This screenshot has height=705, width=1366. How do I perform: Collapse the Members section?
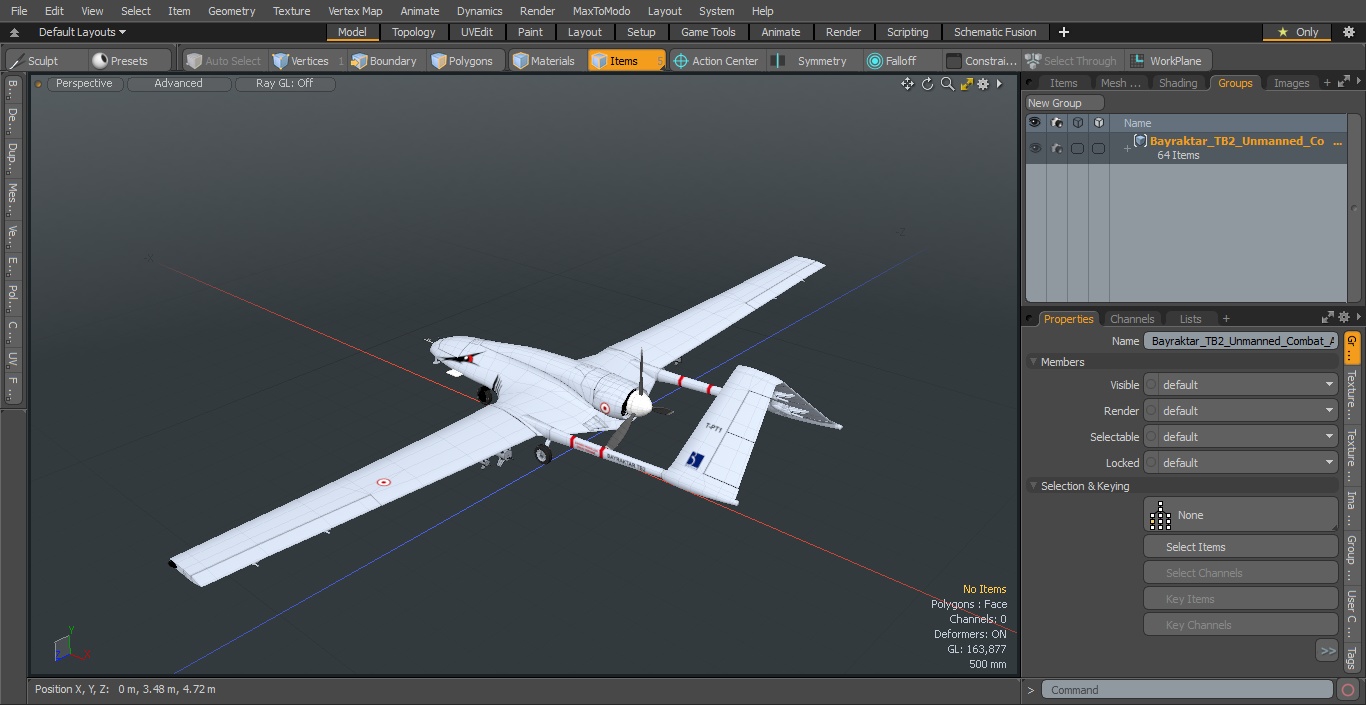point(1033,362)
